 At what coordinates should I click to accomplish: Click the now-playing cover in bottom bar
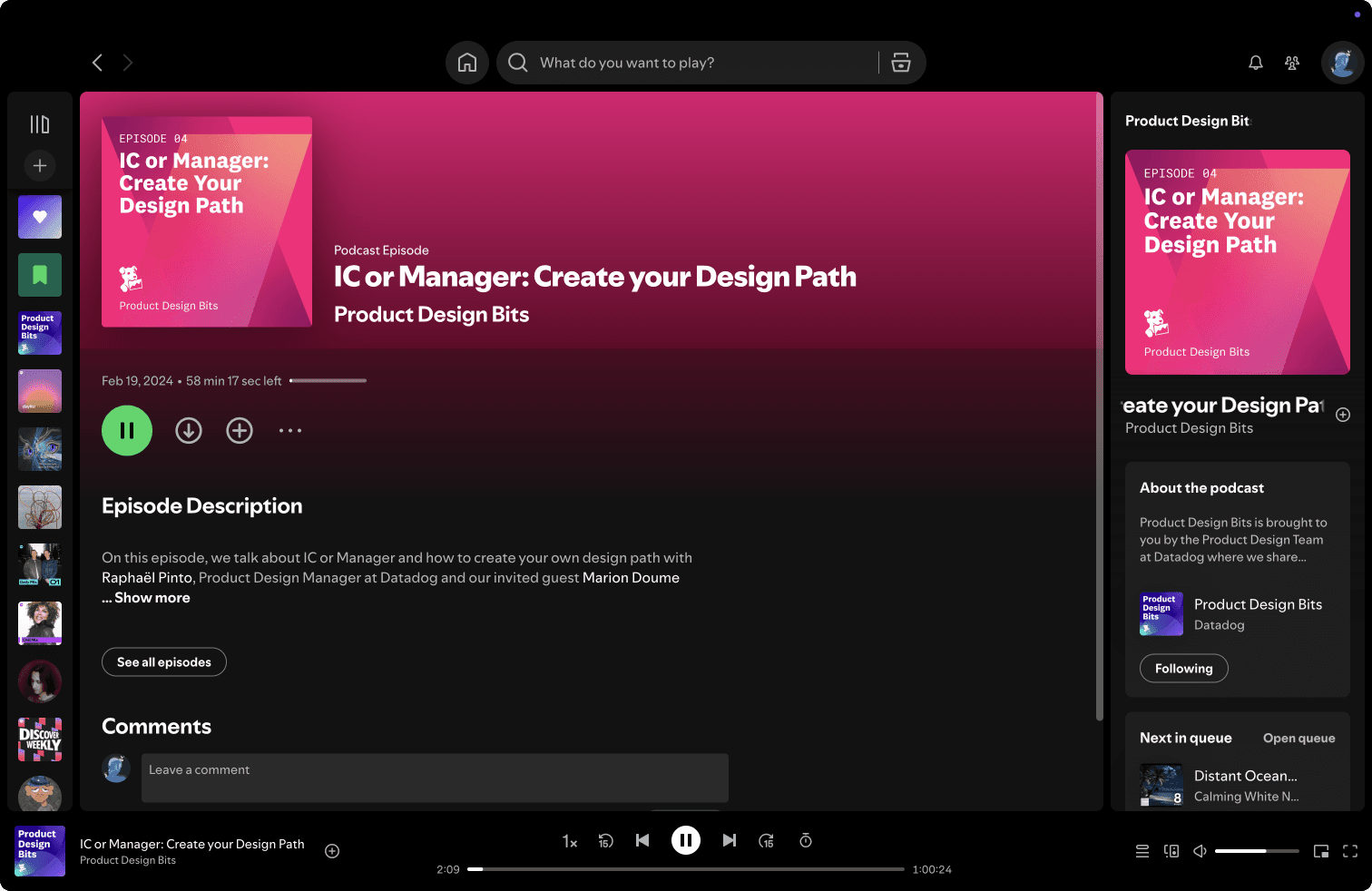(x=40, y=851)
